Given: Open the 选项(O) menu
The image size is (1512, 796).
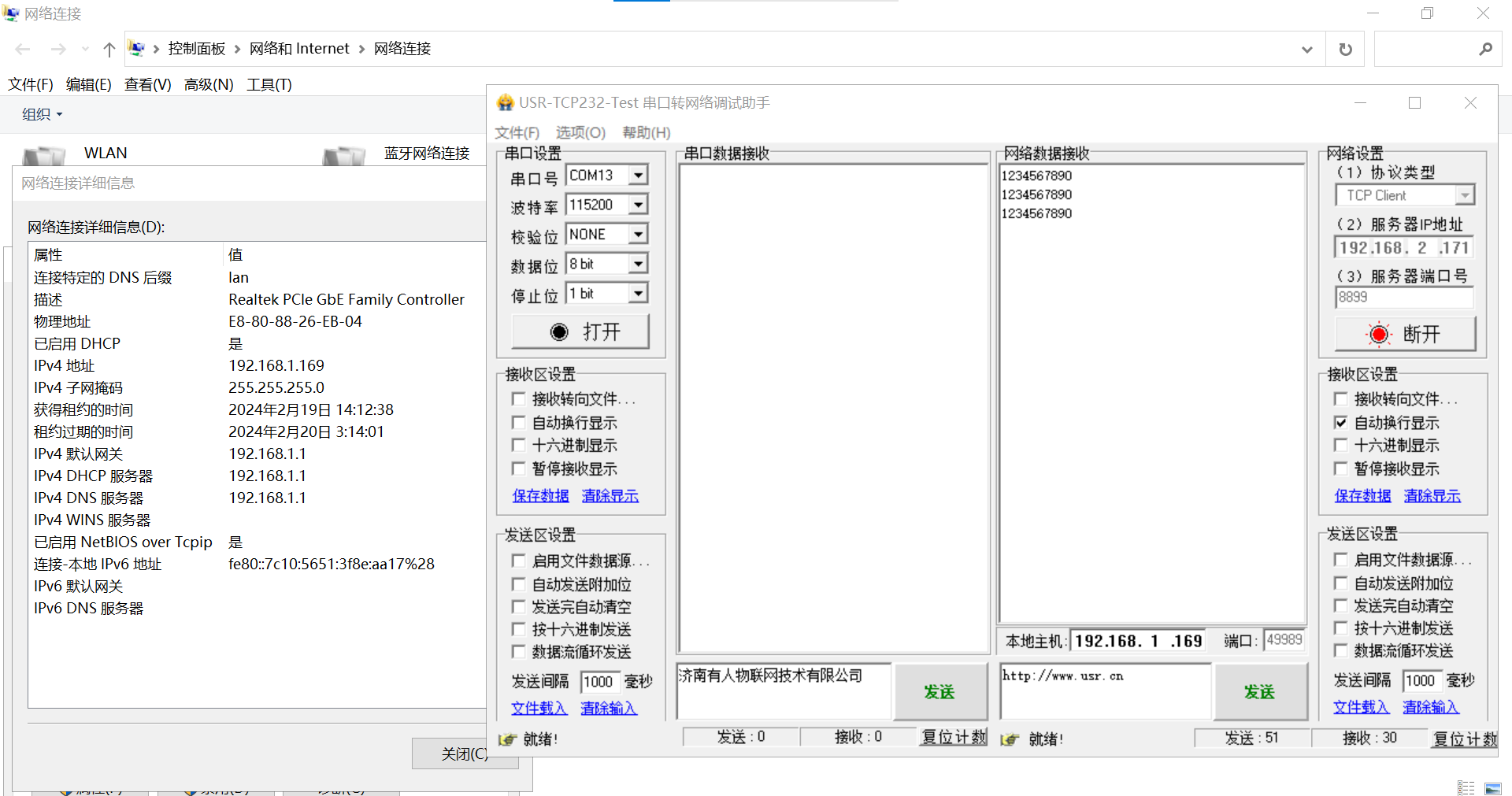Looking at the screenshot, I should (580, 132).
